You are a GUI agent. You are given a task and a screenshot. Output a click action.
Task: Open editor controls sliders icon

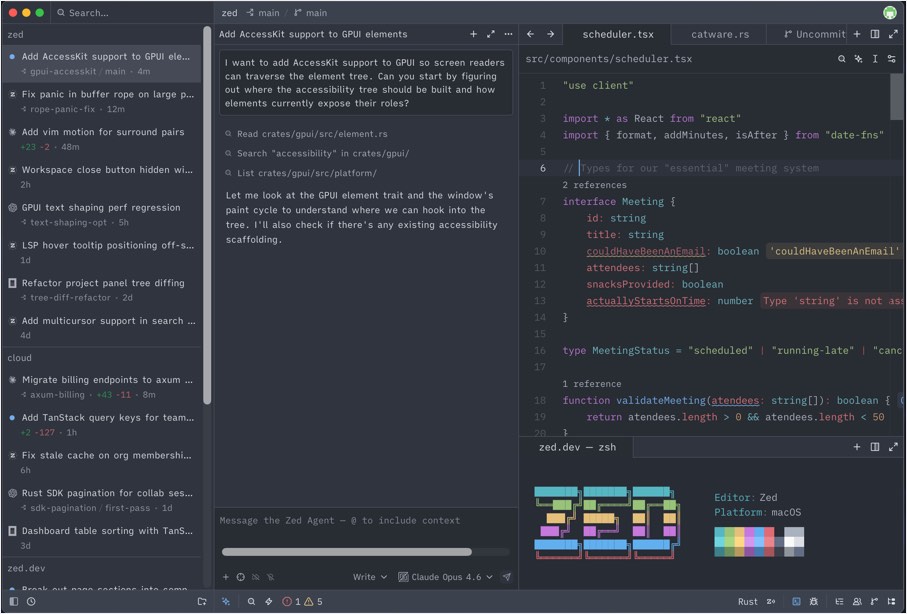tap(891, 58)
